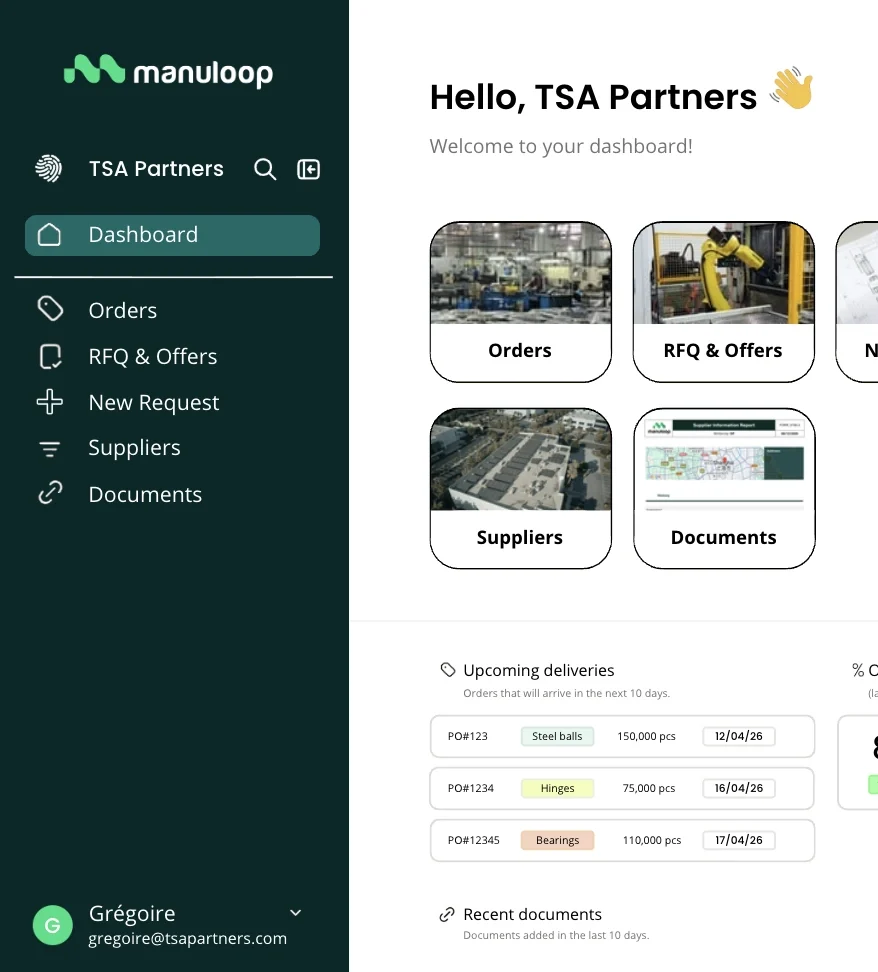The width and height of the screenshot is (878, 972).
Task: Open the RFQ & Offers dashboard card
Action: click(723, 302)
